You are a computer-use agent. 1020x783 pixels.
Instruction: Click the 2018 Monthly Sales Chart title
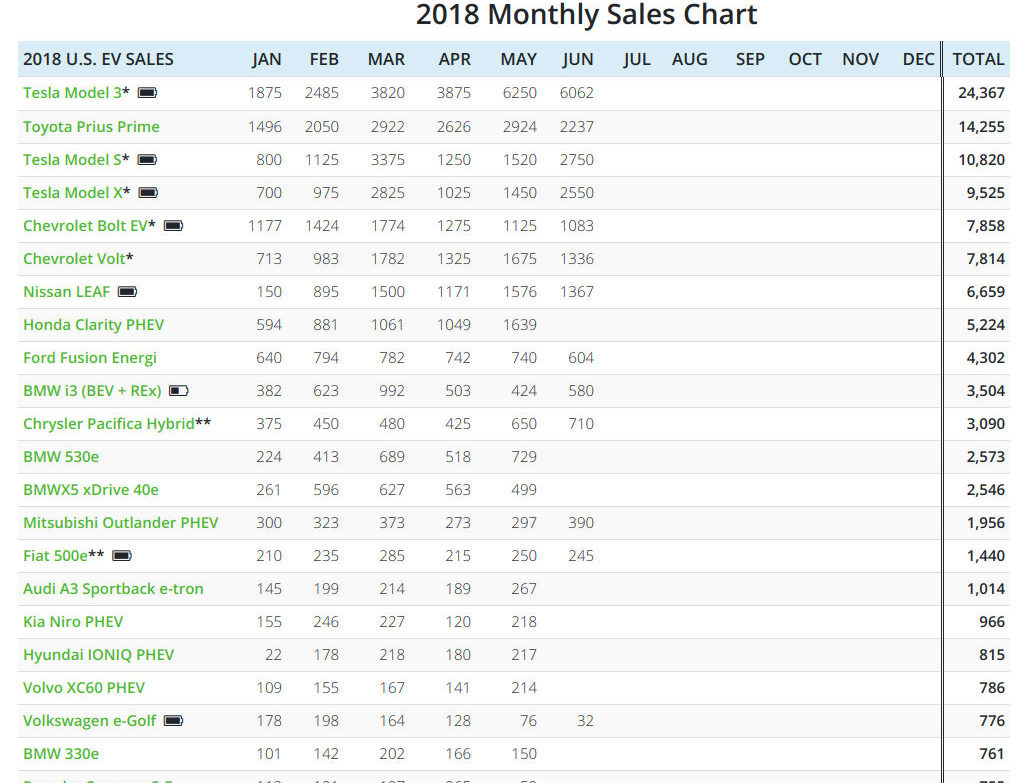click(586, 14)
